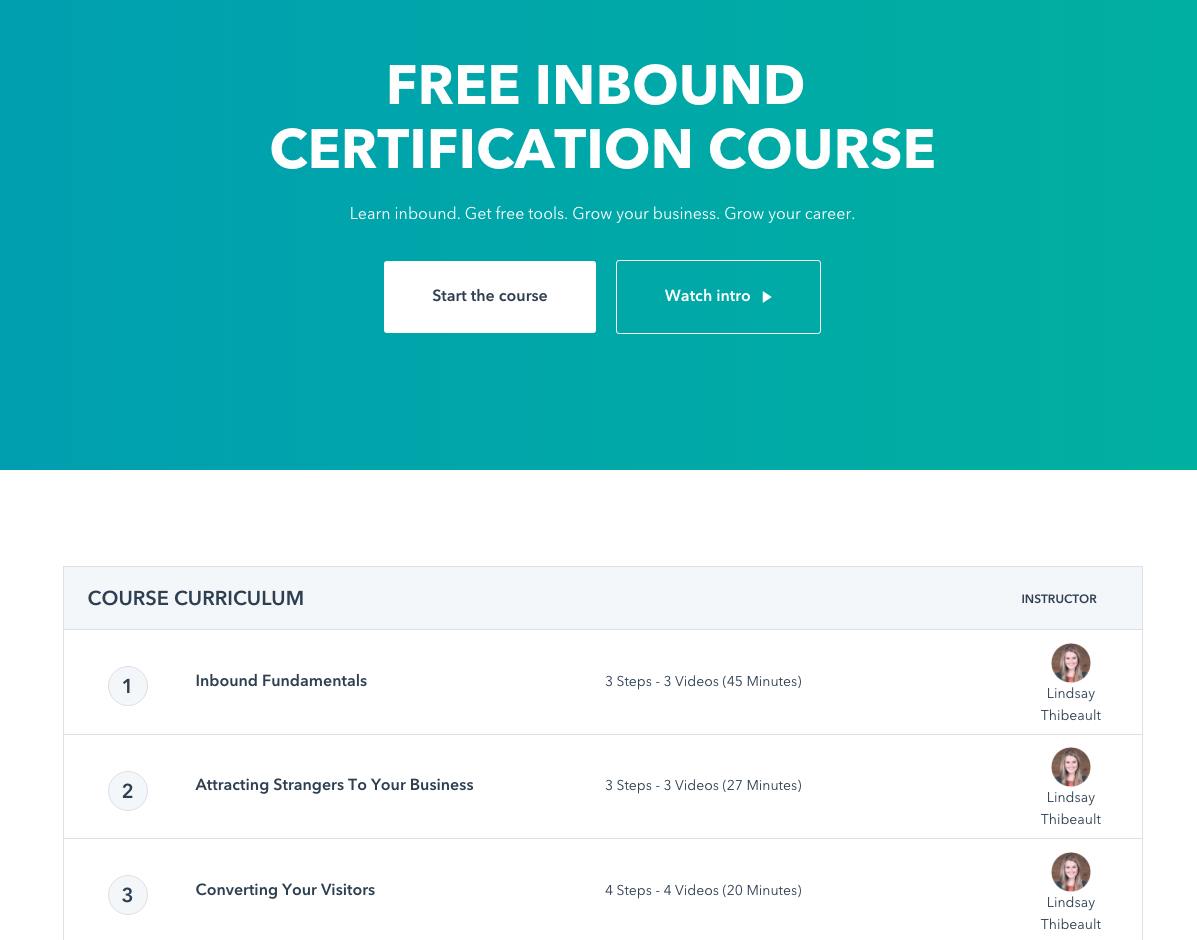Click the FREE INBOUND CERTIFICATION COURSE title
Image resolution: width=1197 pixels, height=940 pixels.
602,116
